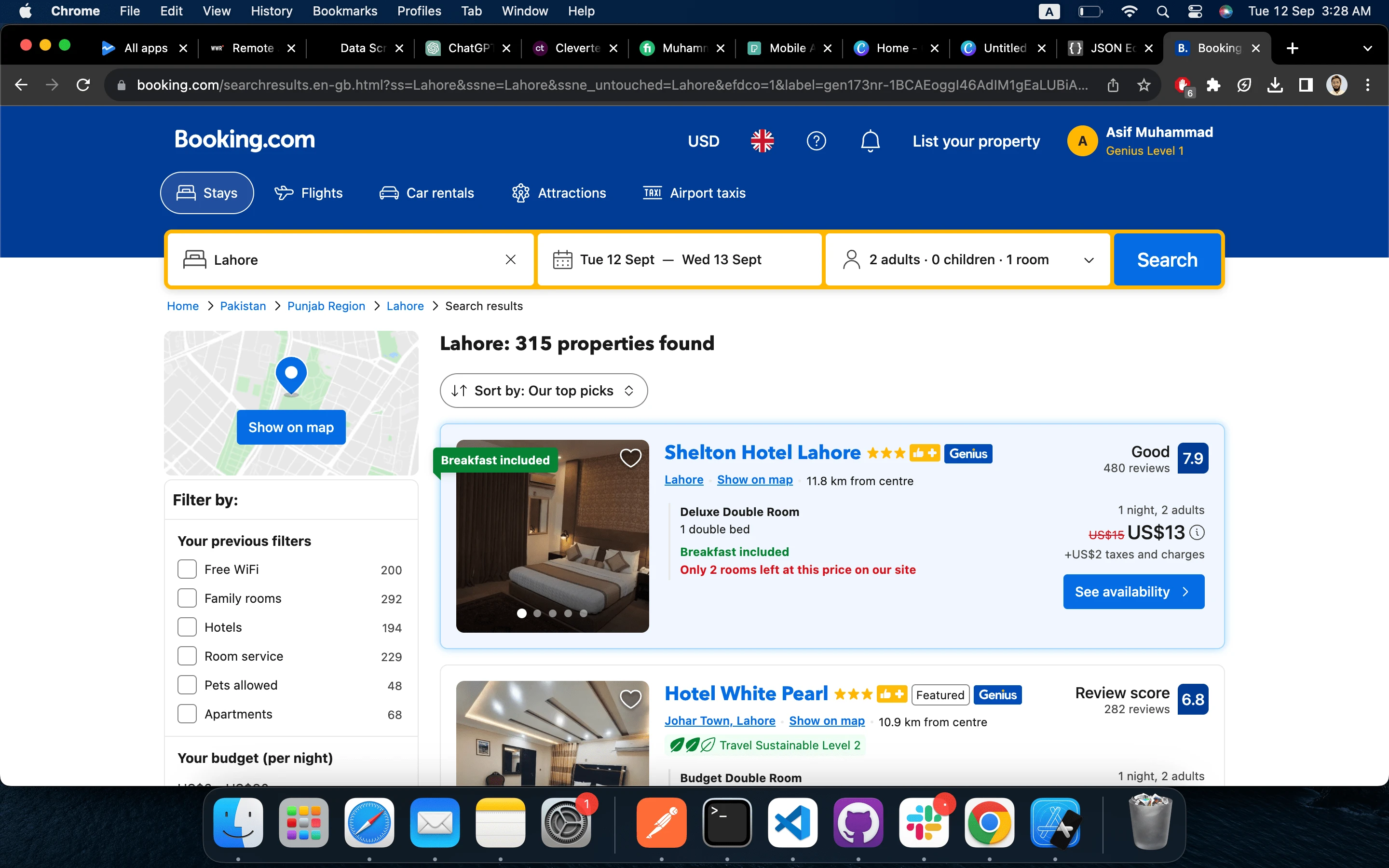Open Slack from the Dock
The image size is (1389, 868).
(924, 822)
